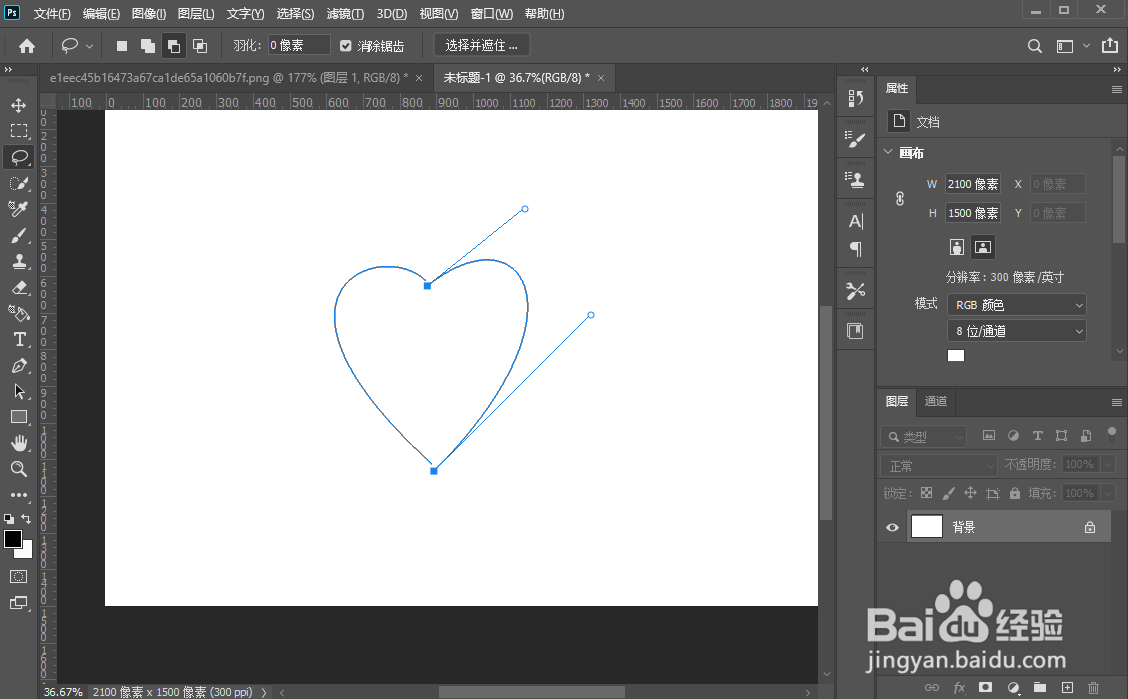The height and width of the screenshot is (699, 1128).
Task: Select the Move tool
Action: coord(19,105)
